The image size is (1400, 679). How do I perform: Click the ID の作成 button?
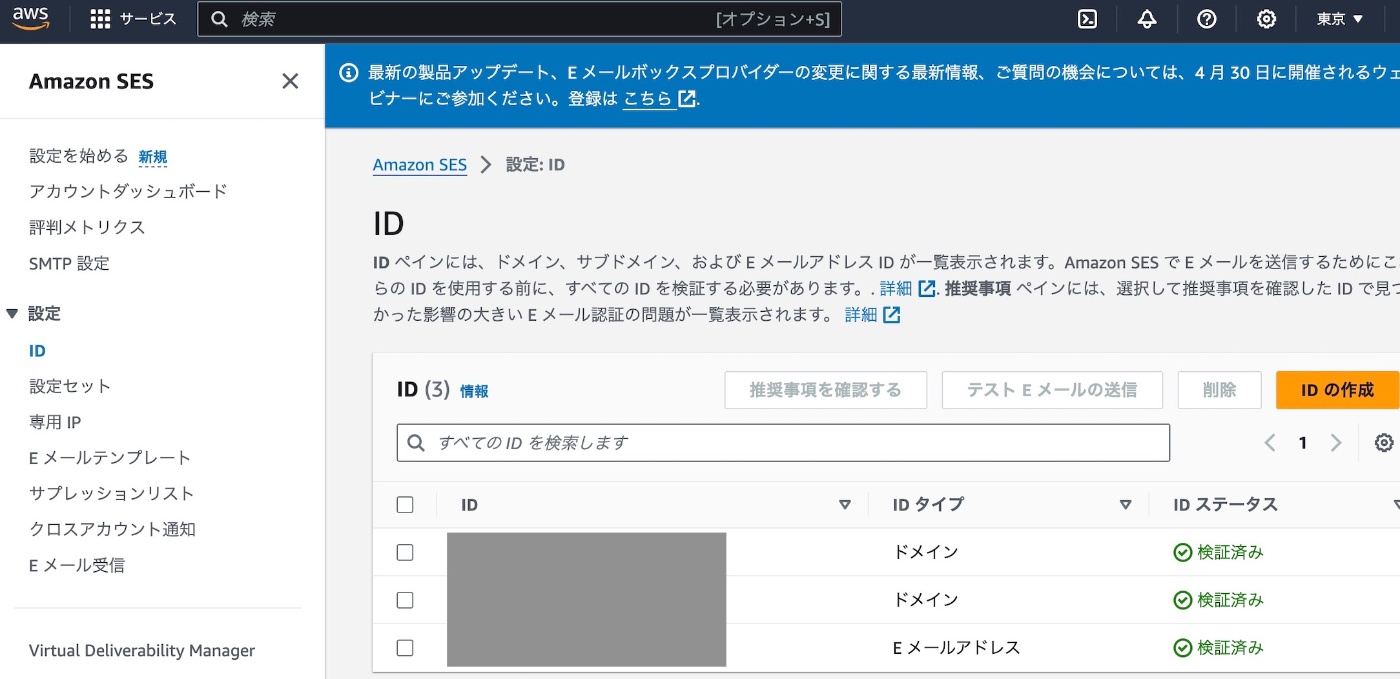click(1337, 390)
